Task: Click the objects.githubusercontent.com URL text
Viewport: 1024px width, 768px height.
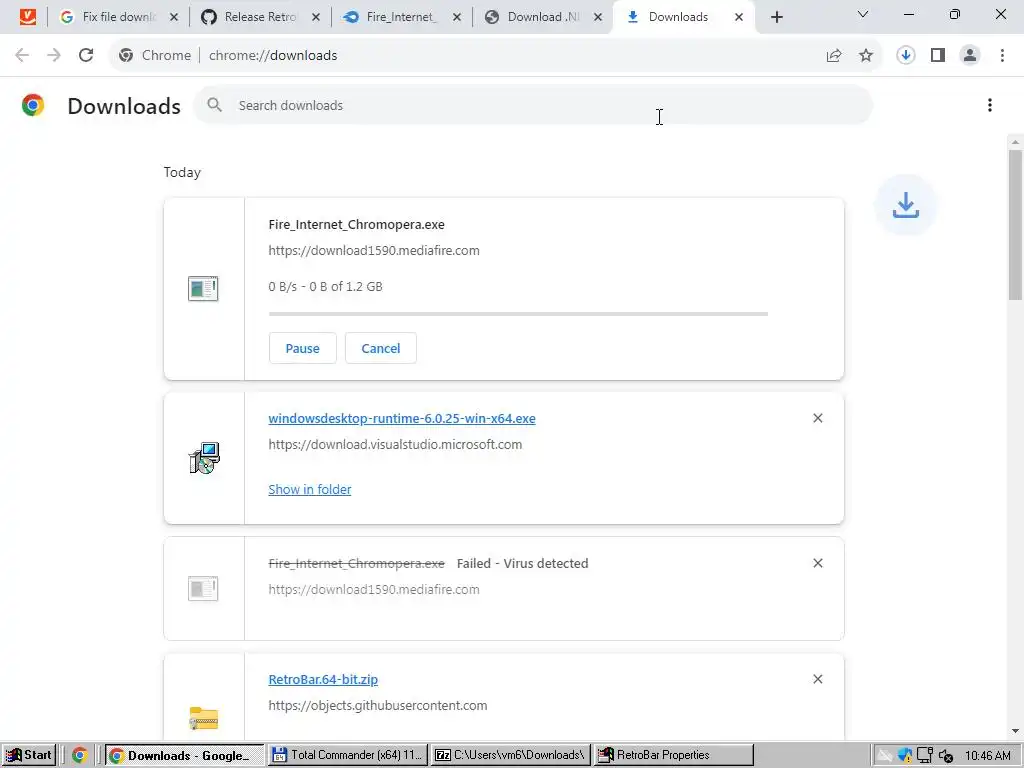Action: coord(377,705)
